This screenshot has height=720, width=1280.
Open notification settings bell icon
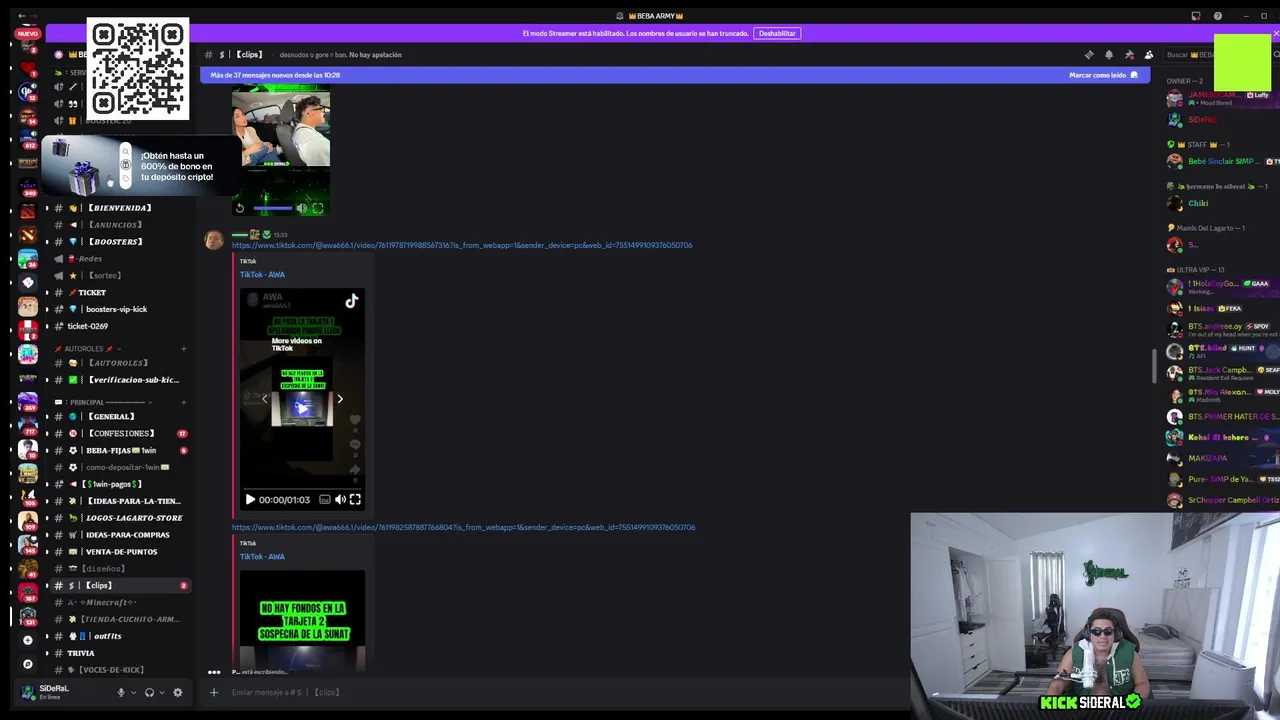click(x=1109, y=55)
